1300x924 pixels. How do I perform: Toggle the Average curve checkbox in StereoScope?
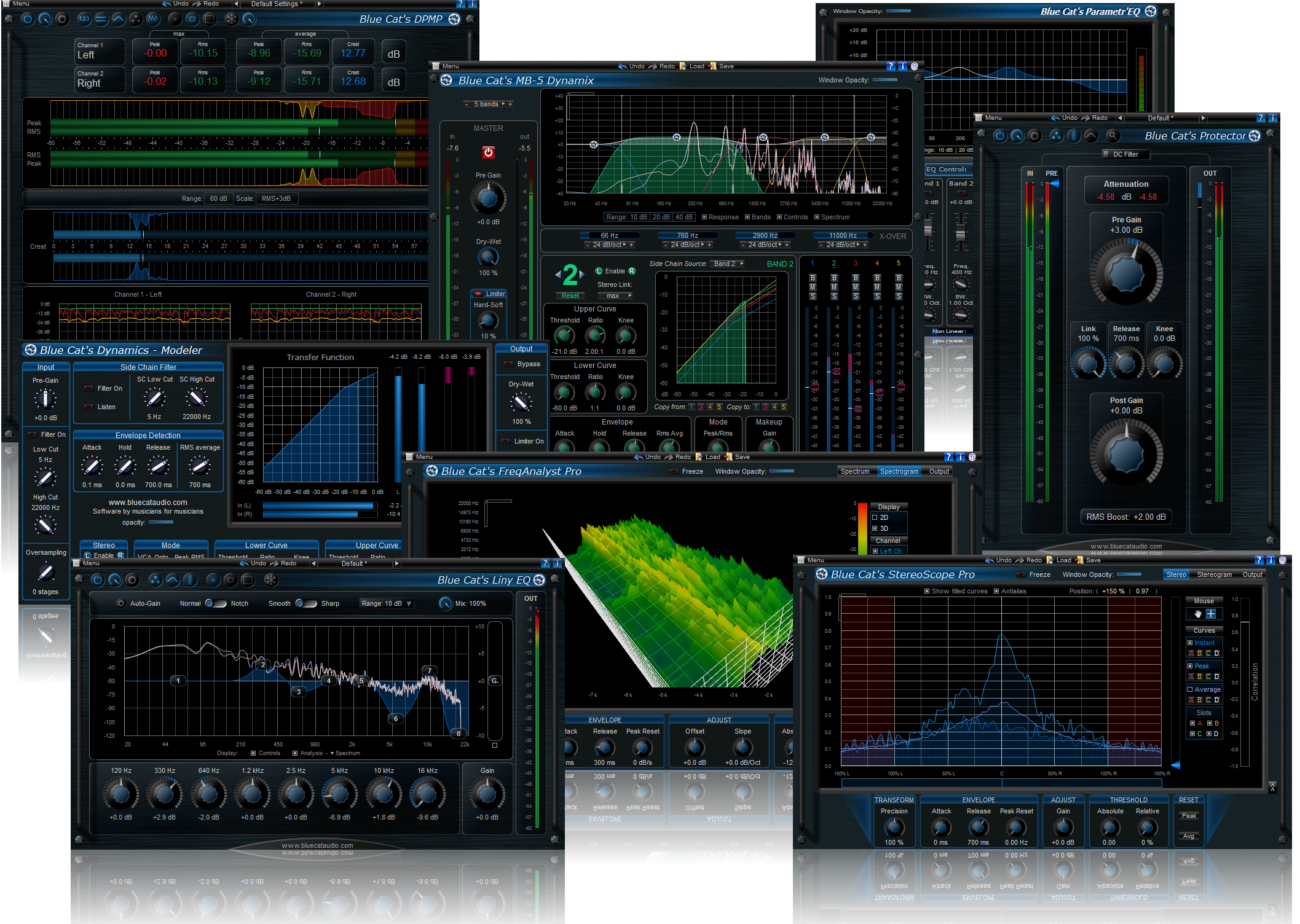[x=1190, y=689]
